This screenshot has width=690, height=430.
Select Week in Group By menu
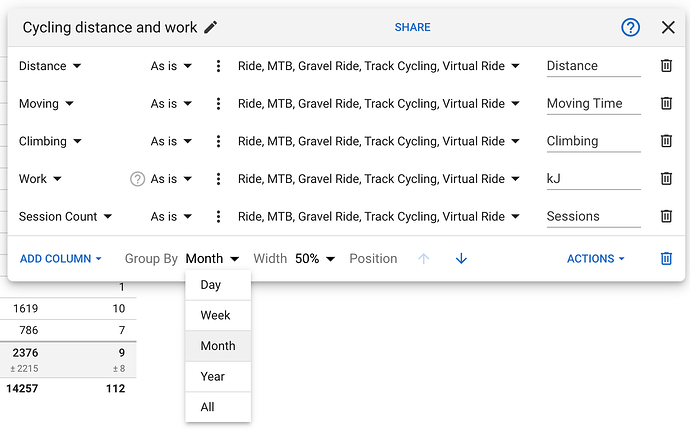point(216,315)
